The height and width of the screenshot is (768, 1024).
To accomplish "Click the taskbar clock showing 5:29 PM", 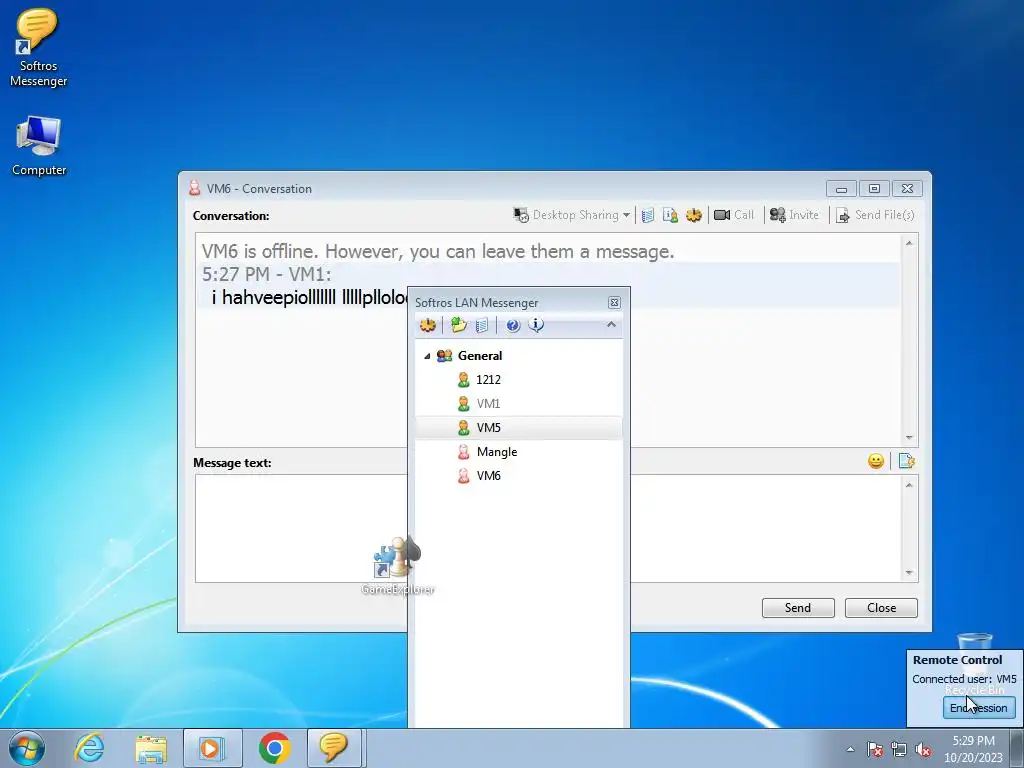I will click(973, 749).
